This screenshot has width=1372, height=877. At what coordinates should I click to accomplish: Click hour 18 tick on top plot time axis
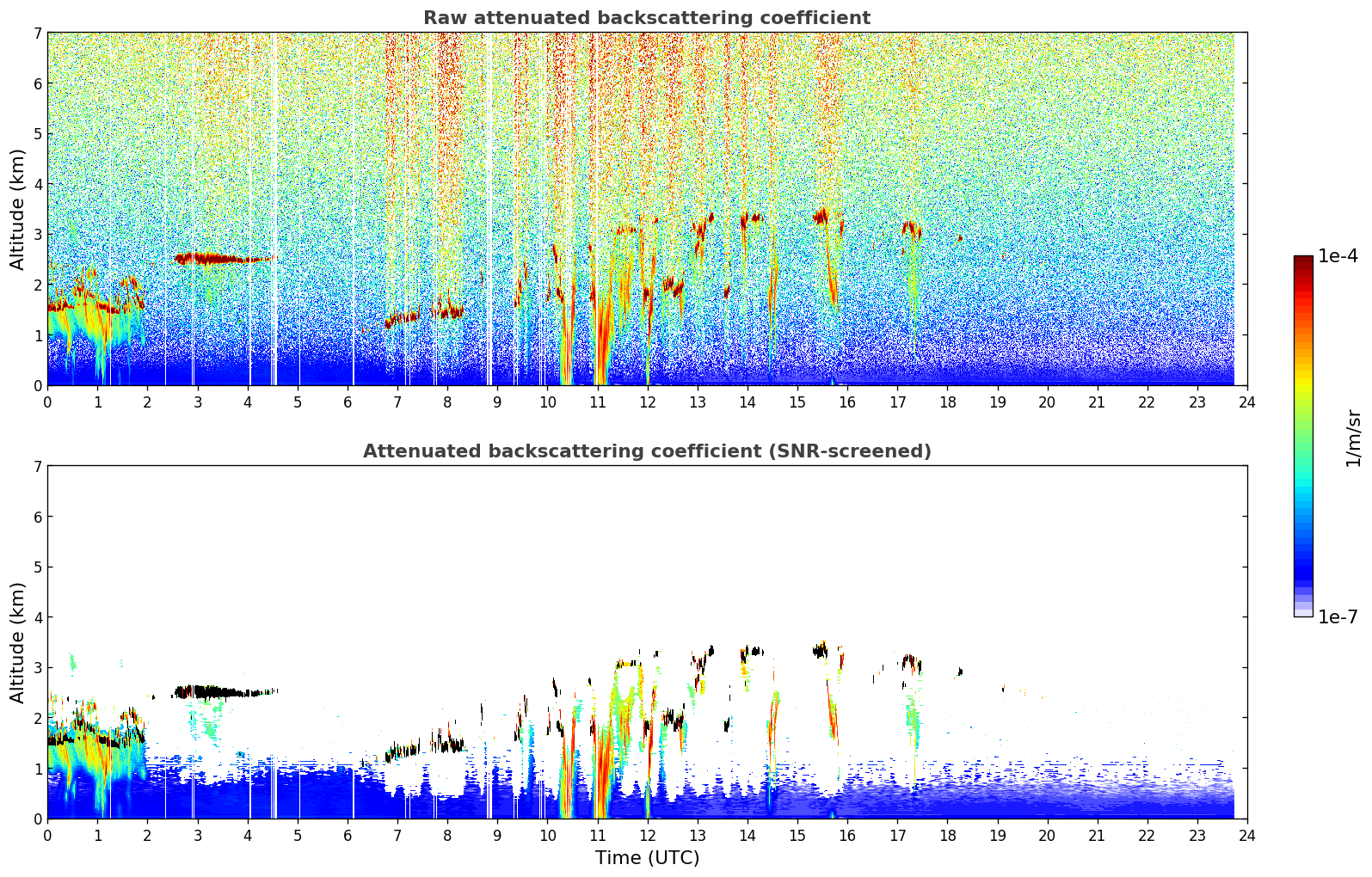(x=947, y=402)
